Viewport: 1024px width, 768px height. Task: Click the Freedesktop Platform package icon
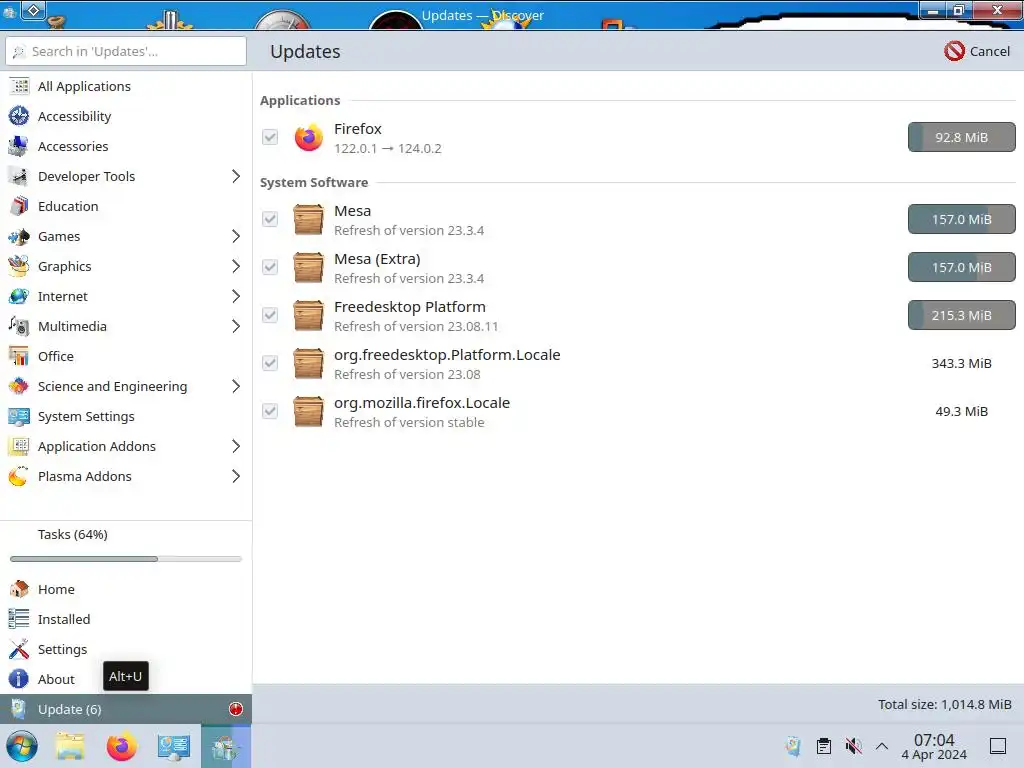coord(308,315)
